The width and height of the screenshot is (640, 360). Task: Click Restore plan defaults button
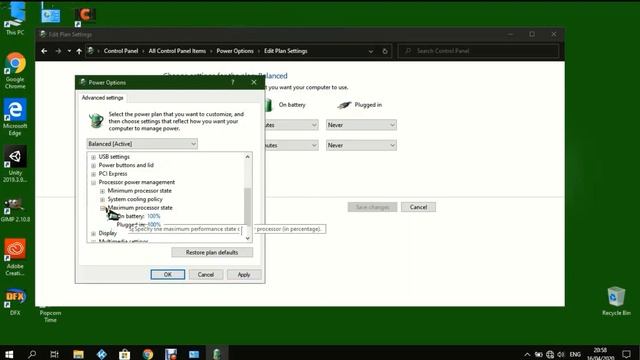212,252
